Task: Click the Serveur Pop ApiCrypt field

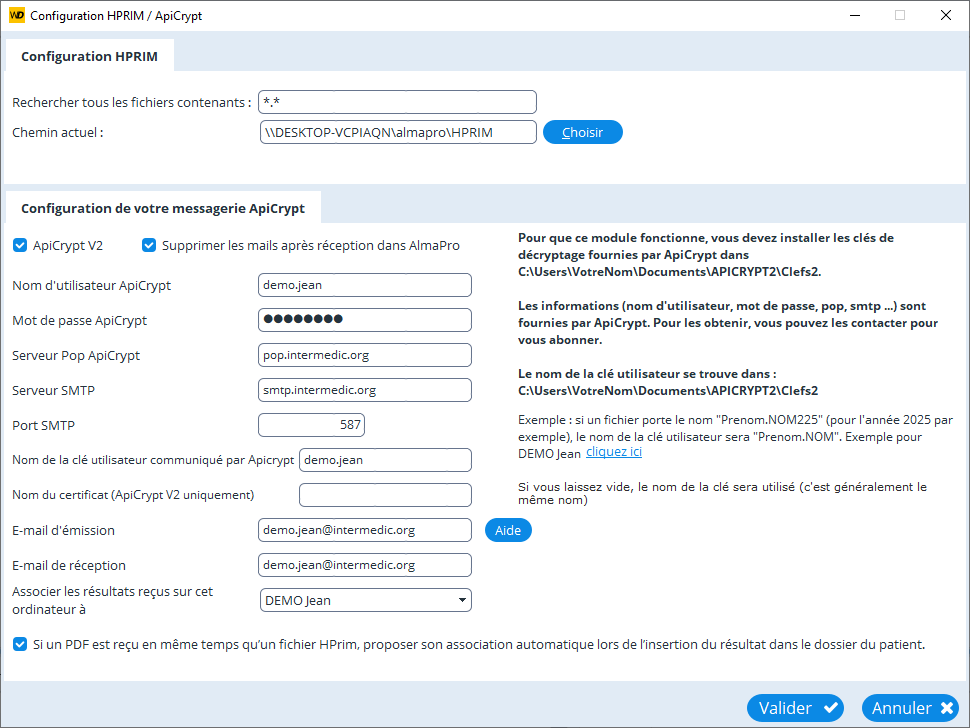Action: click(x=364, y=355)
